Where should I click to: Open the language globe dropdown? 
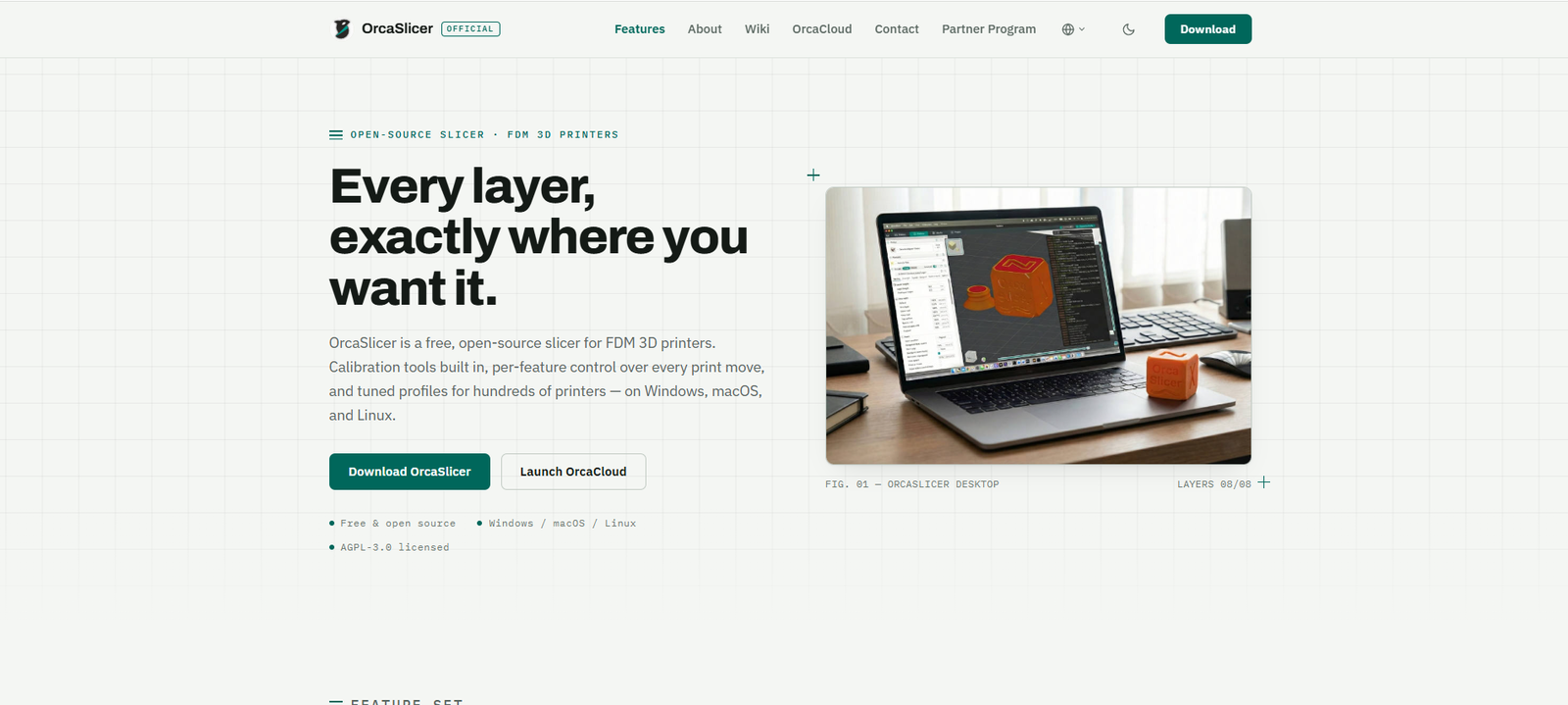tap(1073, 29)
